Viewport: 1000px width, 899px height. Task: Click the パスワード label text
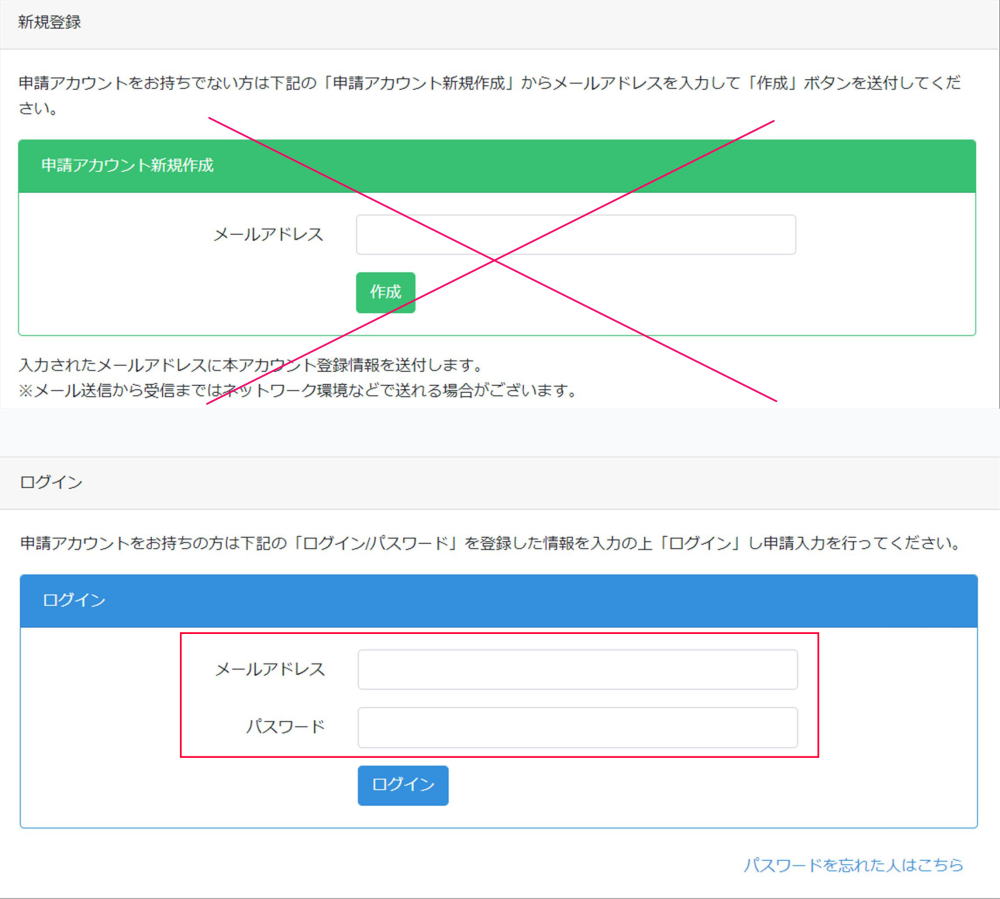(285, 727)
